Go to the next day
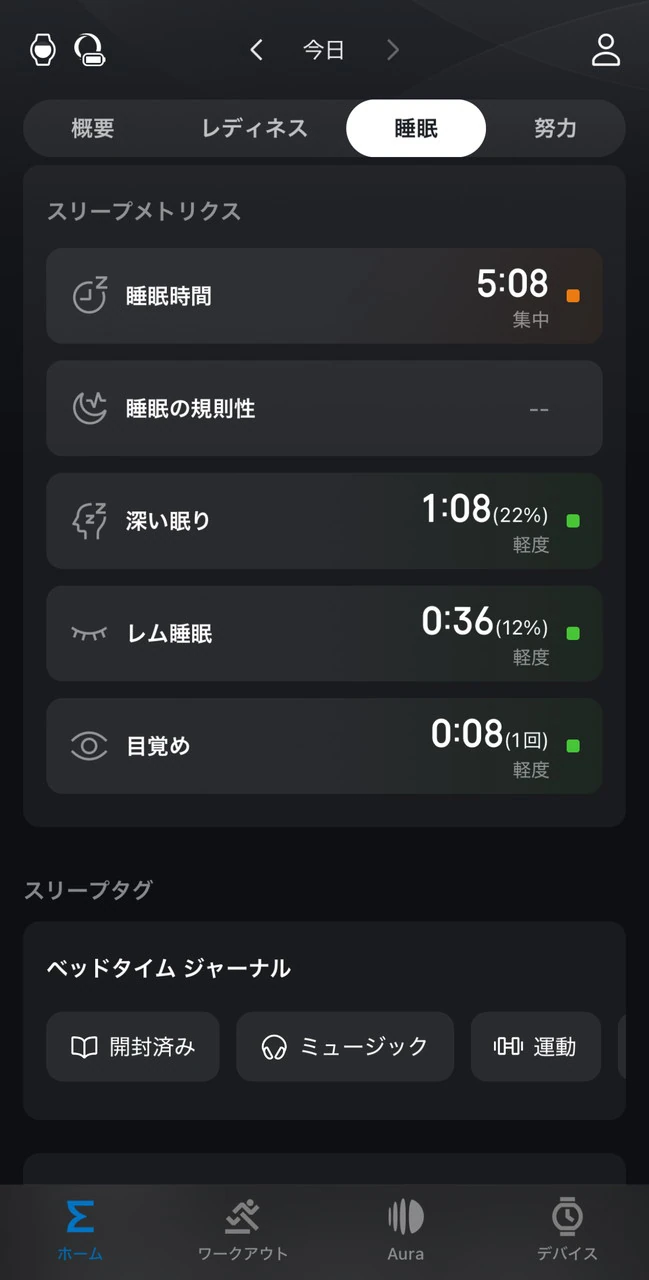This screenshot has width=649, height=1280. pyautogui.click(x=393, y=50)
